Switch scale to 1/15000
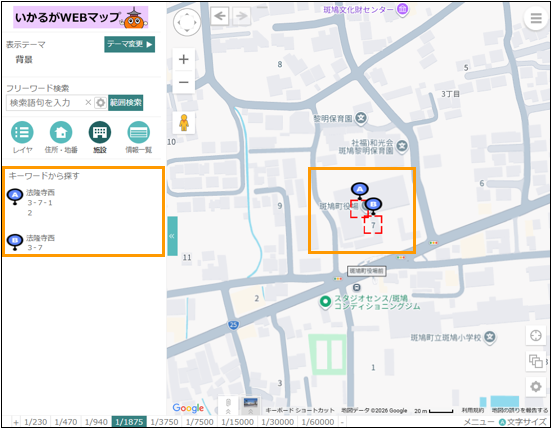Viewport: 551px width, 429px height. (x=238, y=422)
